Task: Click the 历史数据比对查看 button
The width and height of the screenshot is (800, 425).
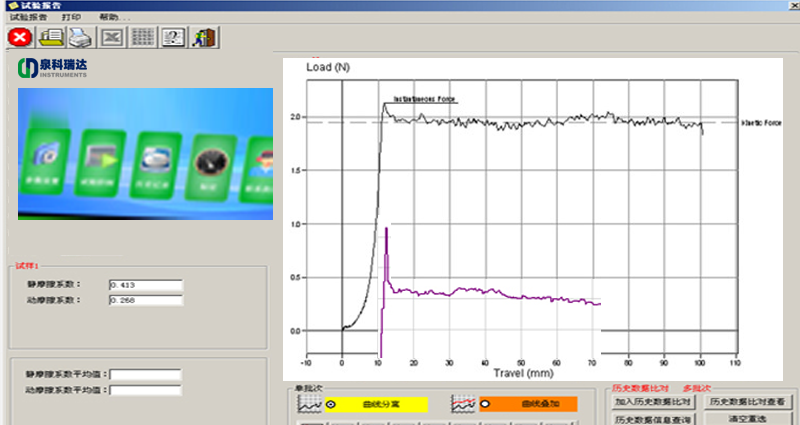Action: point(750,401)
